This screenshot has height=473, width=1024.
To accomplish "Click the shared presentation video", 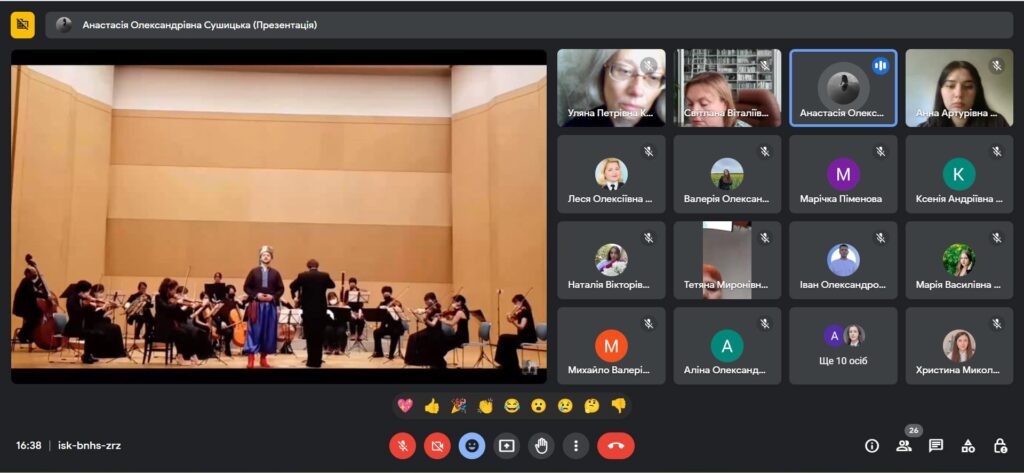I will pos(279,216).
